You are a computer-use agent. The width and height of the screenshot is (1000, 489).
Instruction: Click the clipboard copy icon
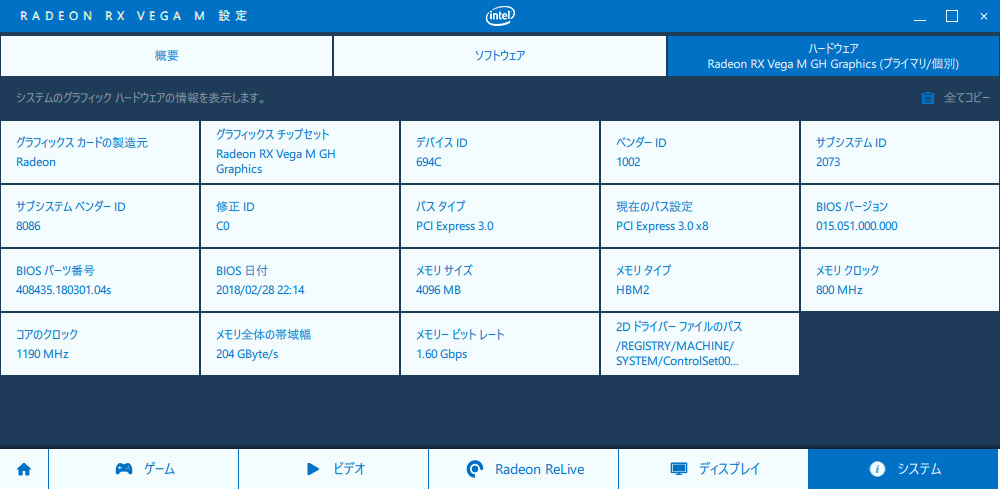[928, 98]
